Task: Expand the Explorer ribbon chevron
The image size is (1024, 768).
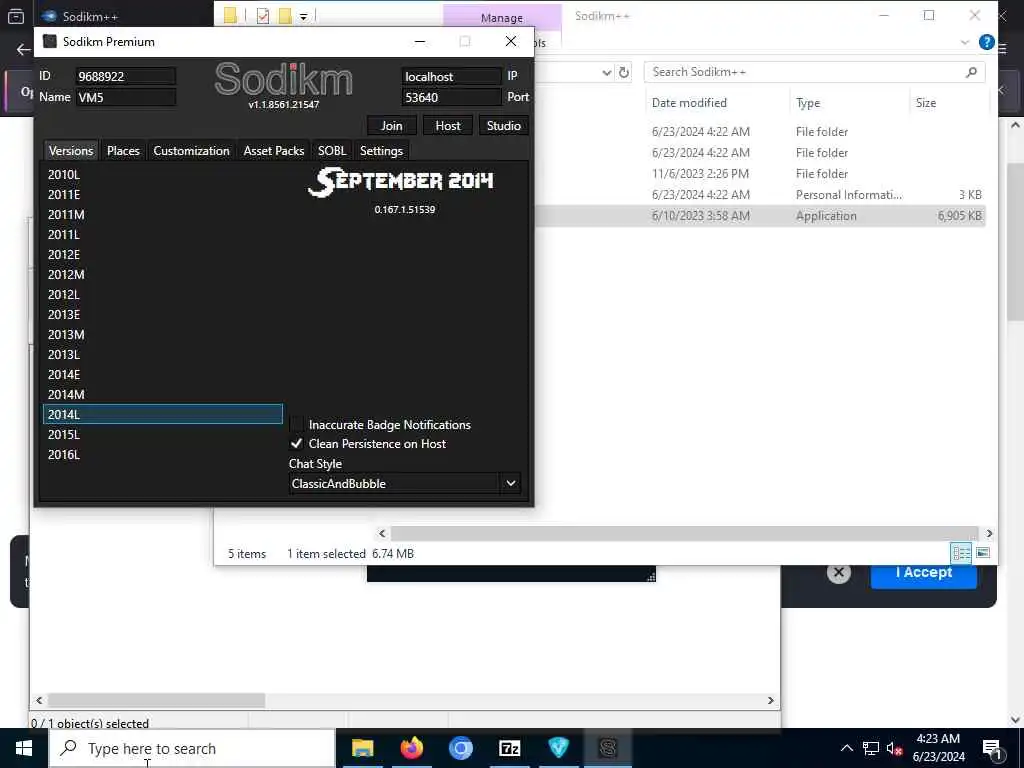Action: pos(965,42)
